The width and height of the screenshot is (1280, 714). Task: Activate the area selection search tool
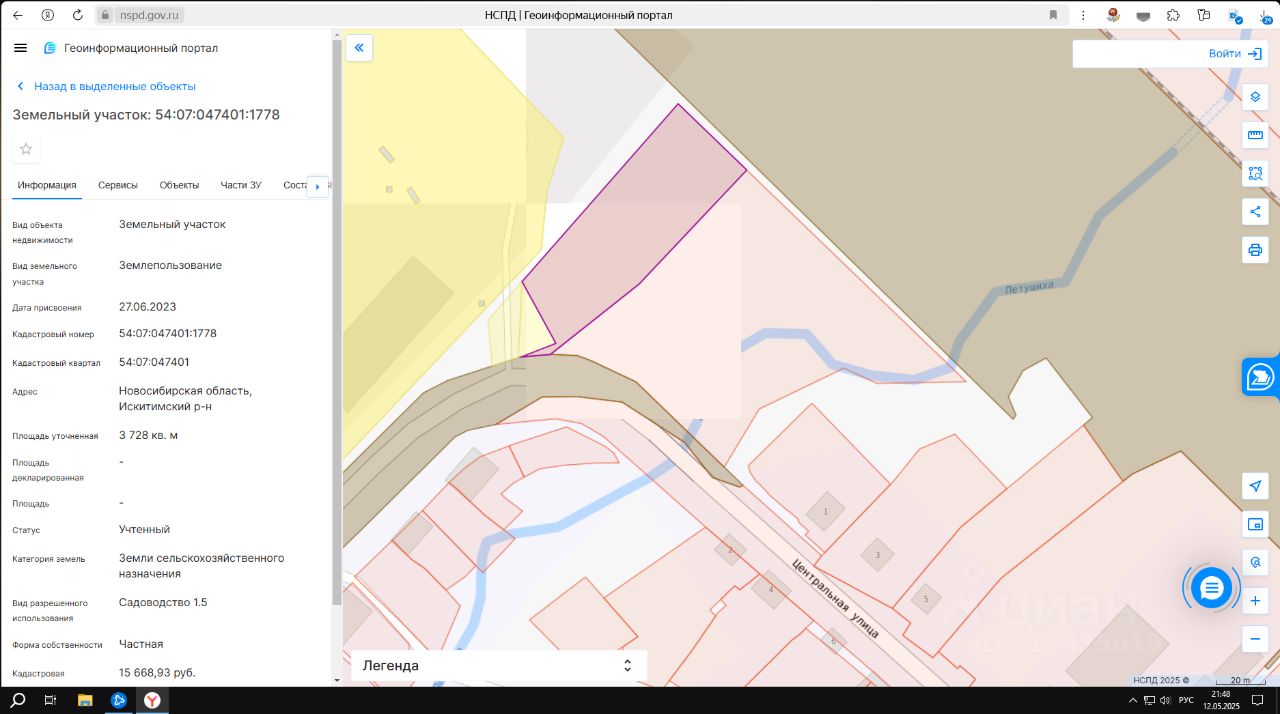click(x=1255, y=173)
